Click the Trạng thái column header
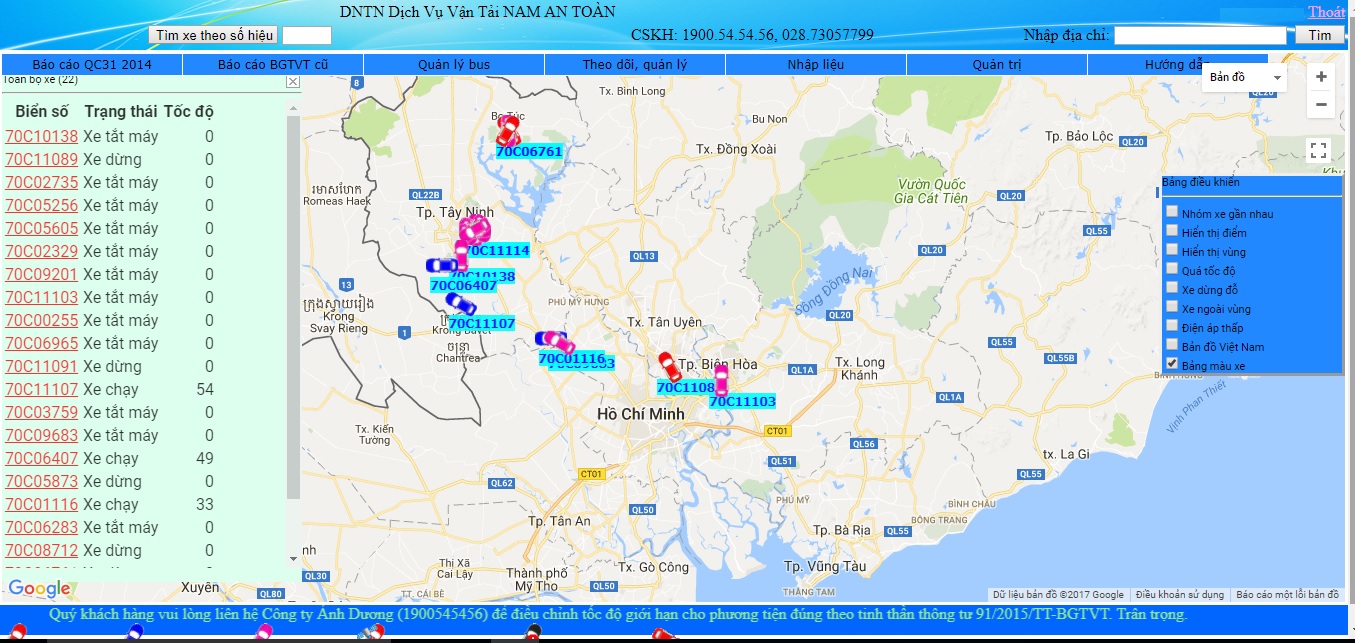The width and height of the screenshot is (1355, 643). tap(121, 112)
